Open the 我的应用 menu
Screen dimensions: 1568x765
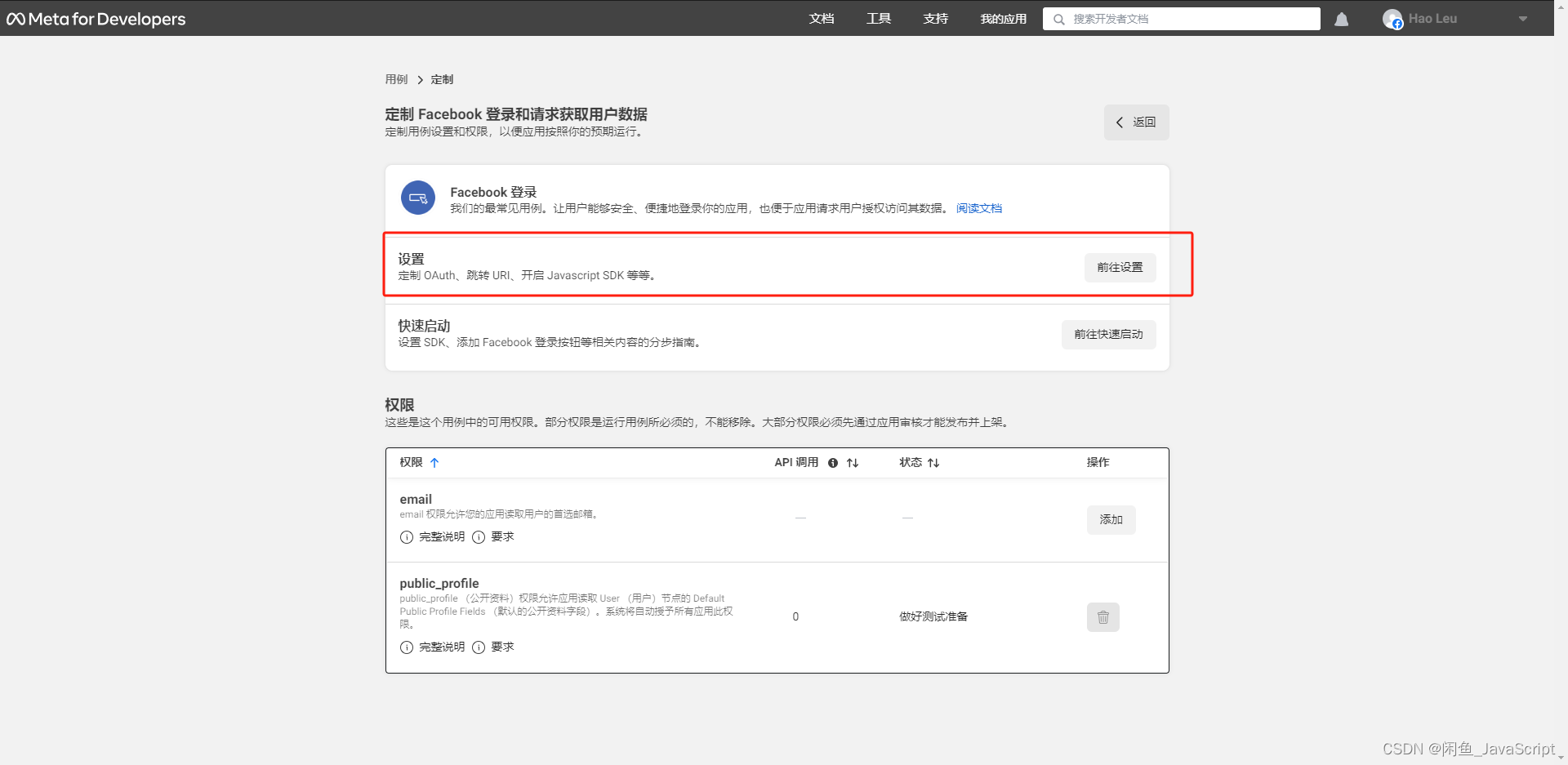(1004, 19)
